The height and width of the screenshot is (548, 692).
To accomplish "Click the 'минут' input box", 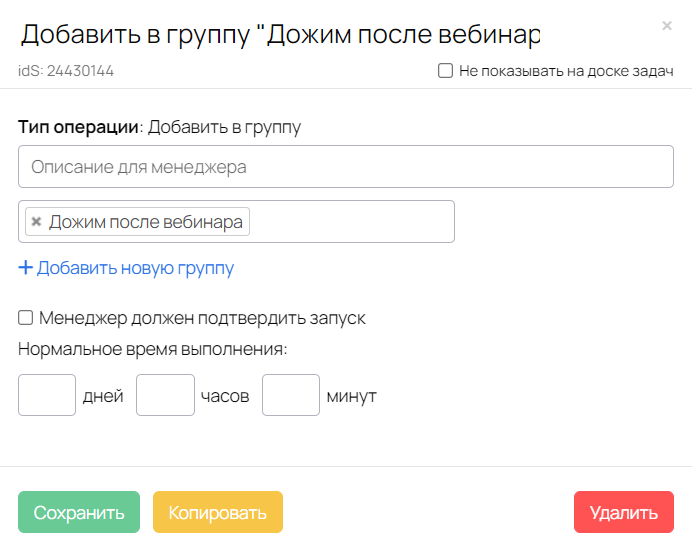I will (x=291, y=395).
